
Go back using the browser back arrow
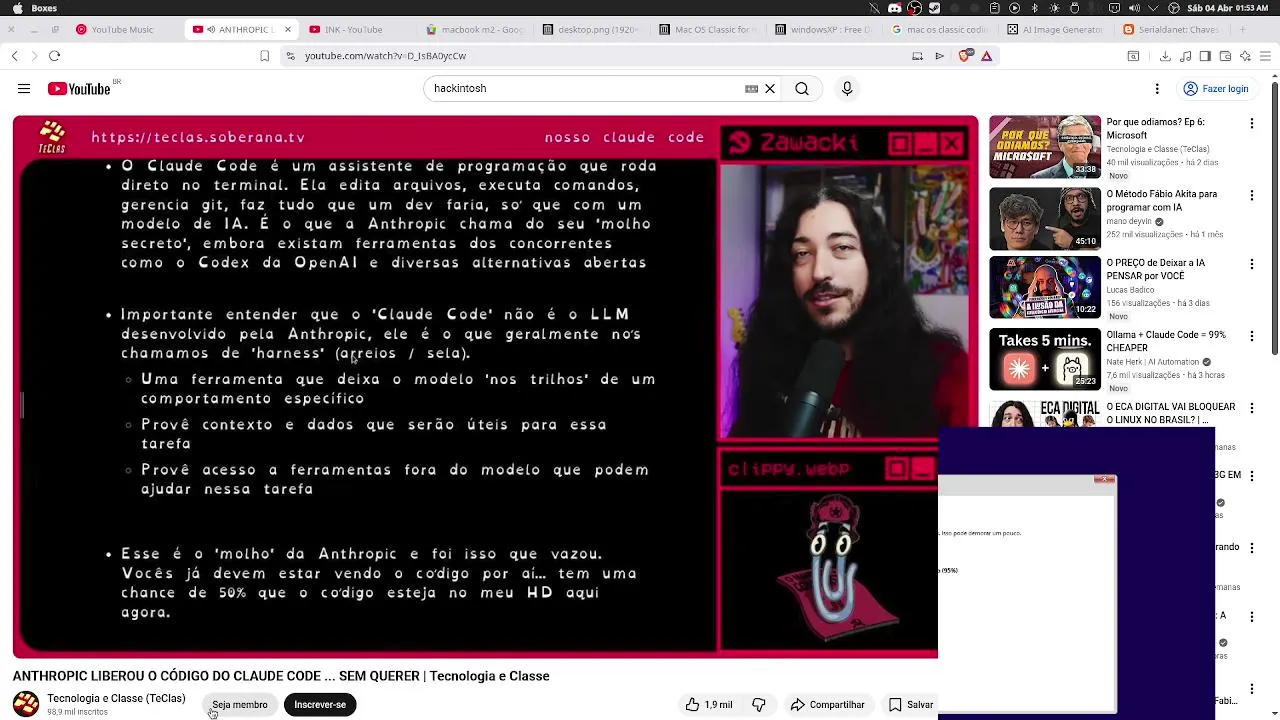15,56
